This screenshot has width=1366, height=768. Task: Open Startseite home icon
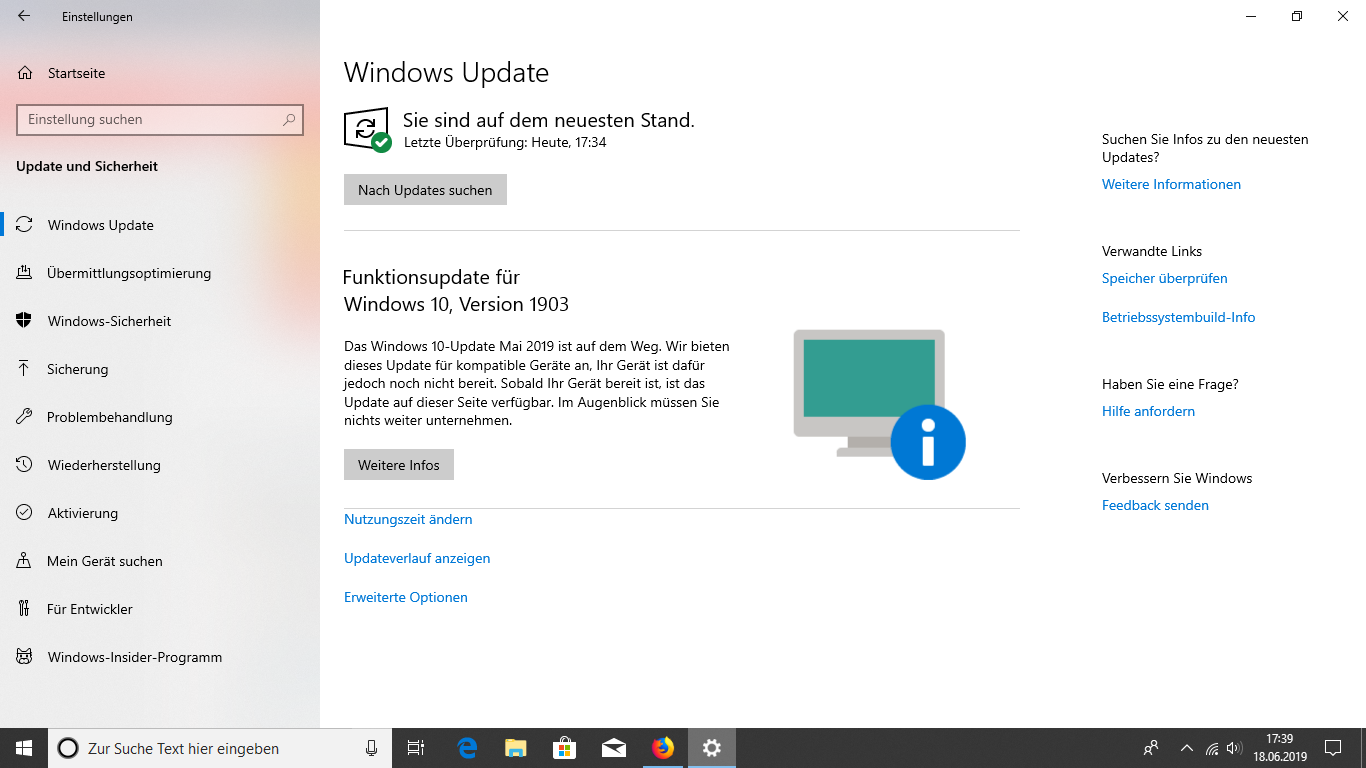tap(25, 73)
